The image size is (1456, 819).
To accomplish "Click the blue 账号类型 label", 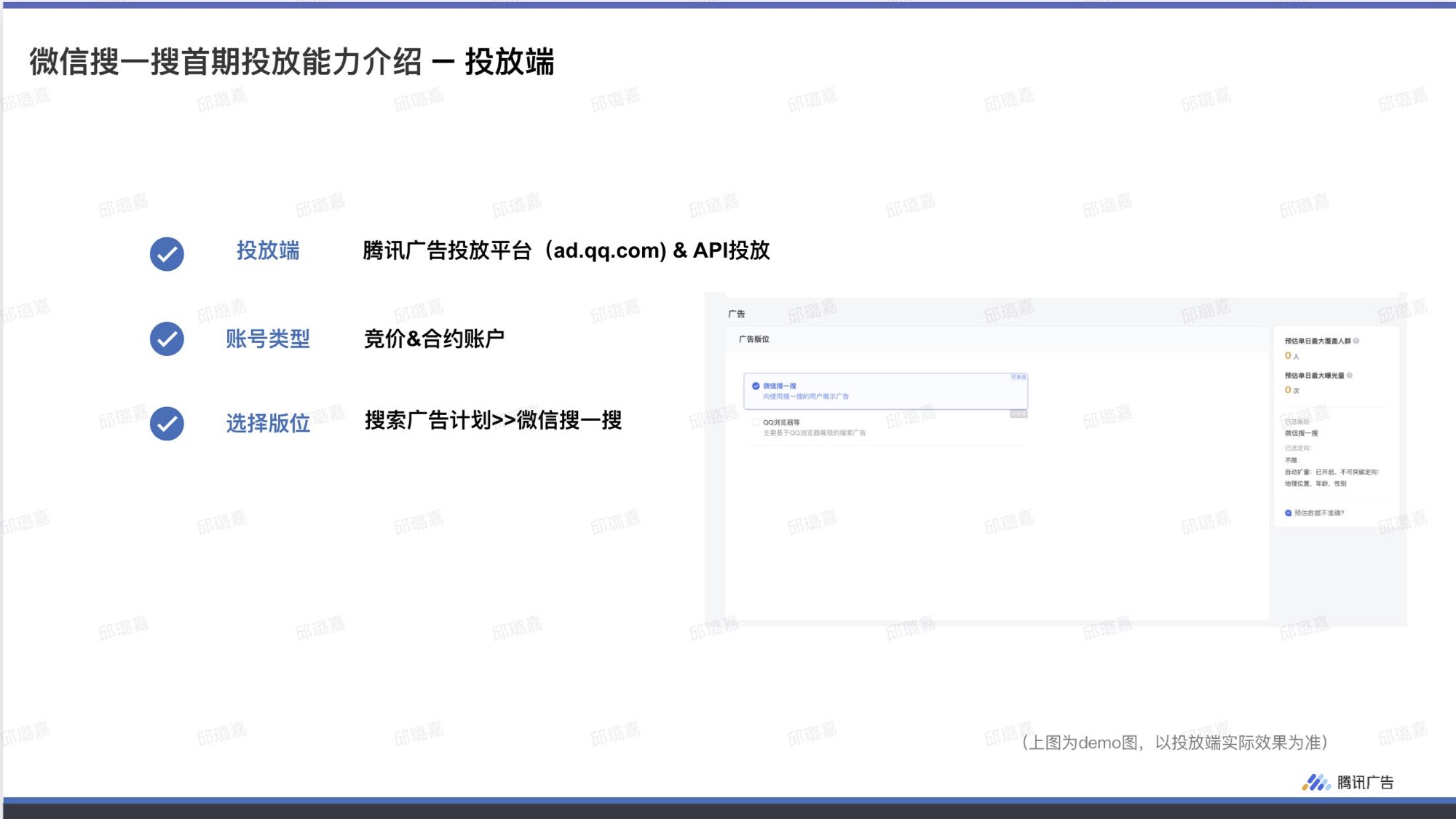I will 267,339.
